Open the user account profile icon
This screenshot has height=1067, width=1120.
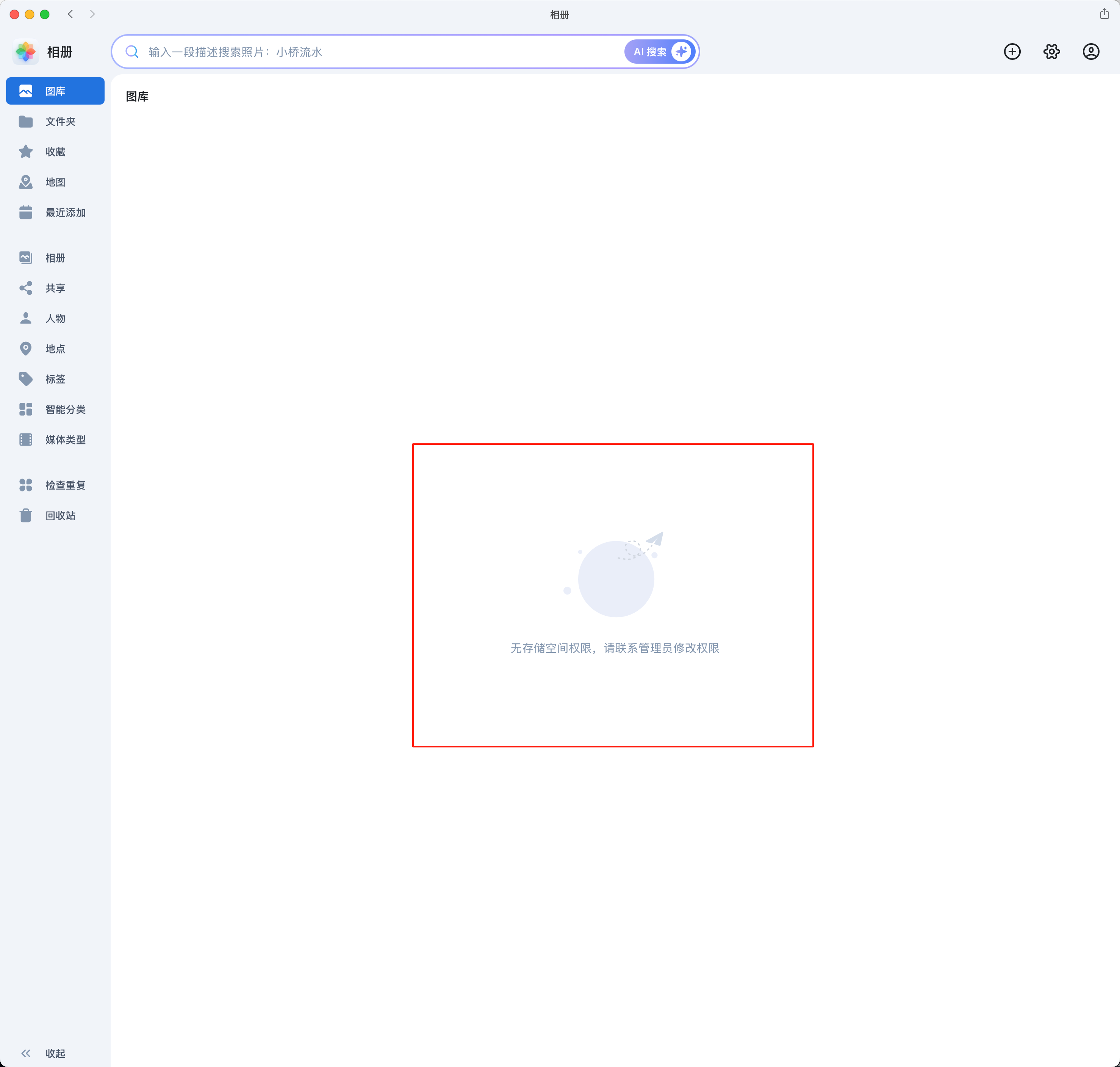pyautogui.click(x=1090, y=52)
